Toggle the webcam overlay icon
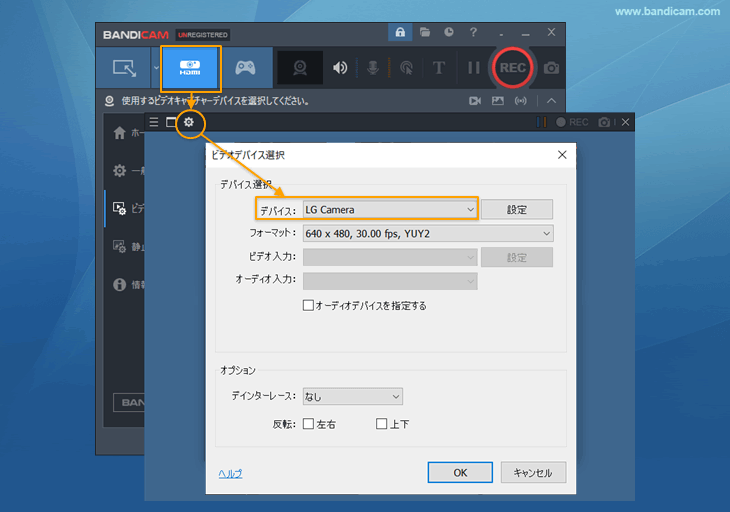 (x=299, y=68)
